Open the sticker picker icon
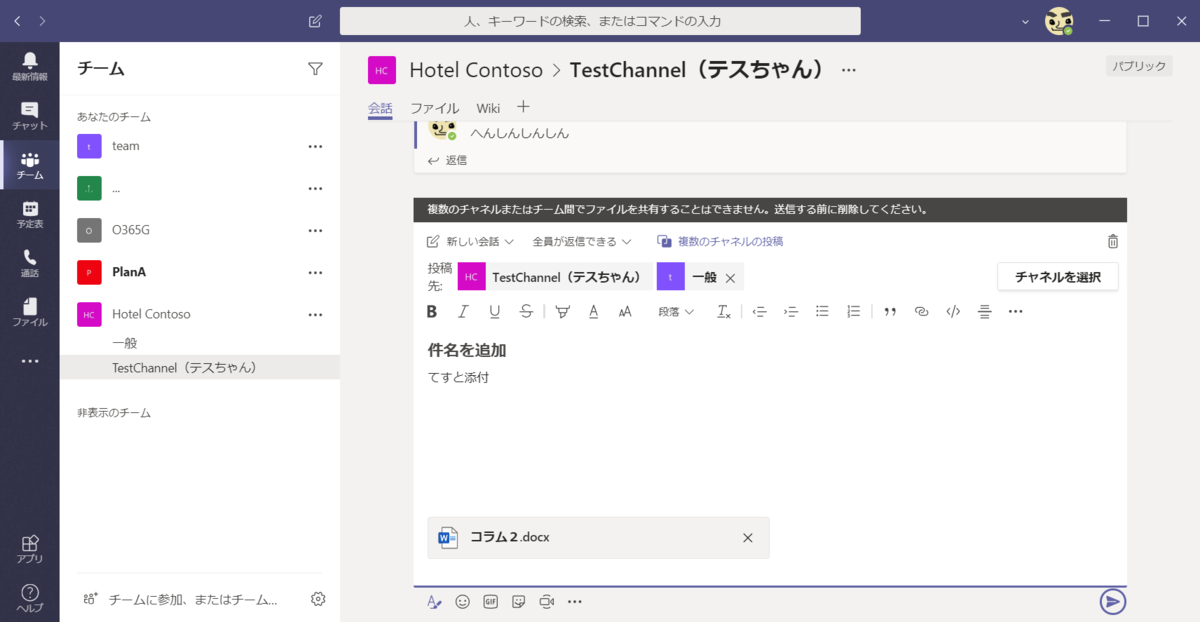Image resolution: width=1200 pixels, height=622 pixels. tap(518, 601)
